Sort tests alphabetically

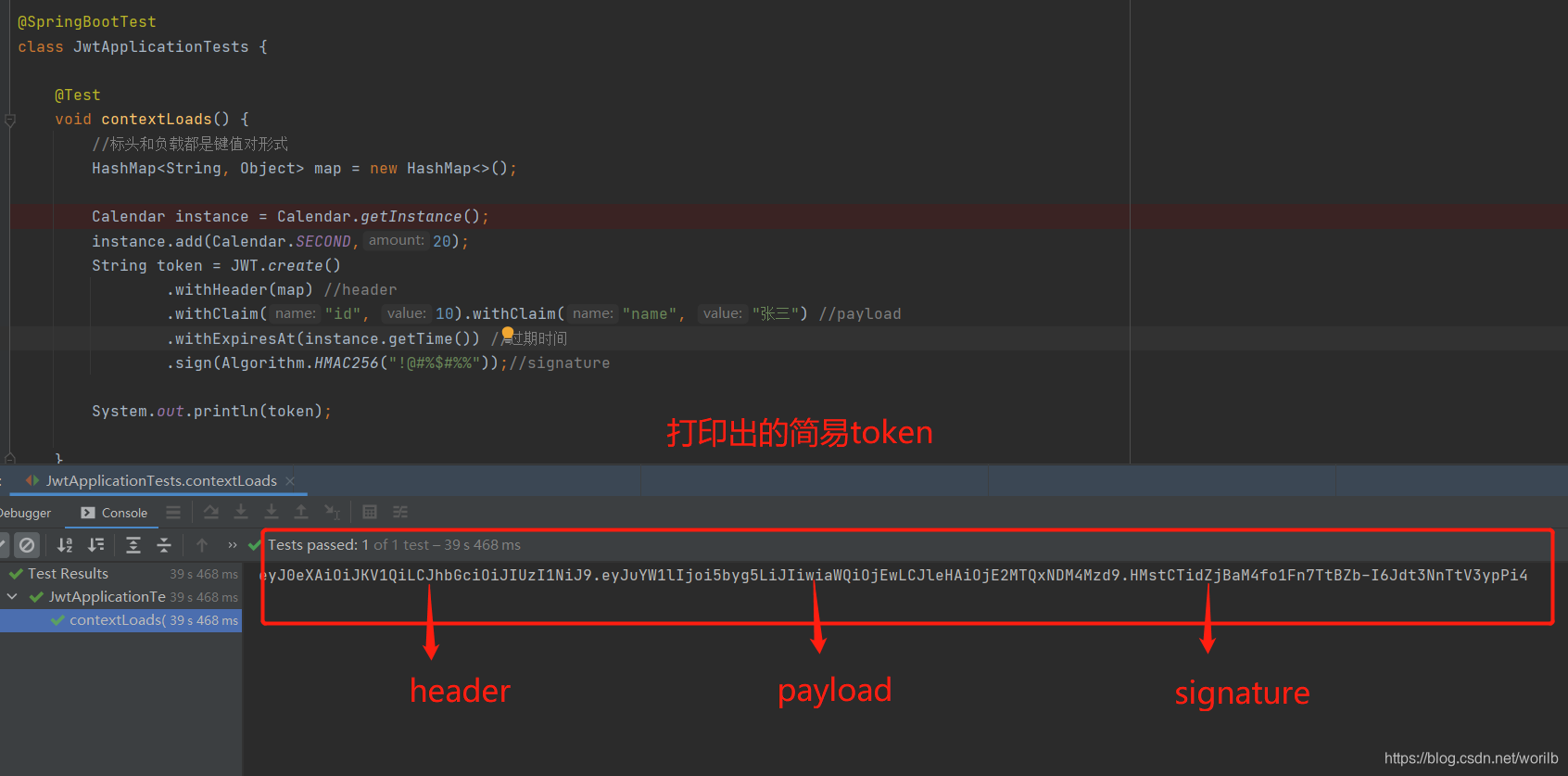coord(65,545)
